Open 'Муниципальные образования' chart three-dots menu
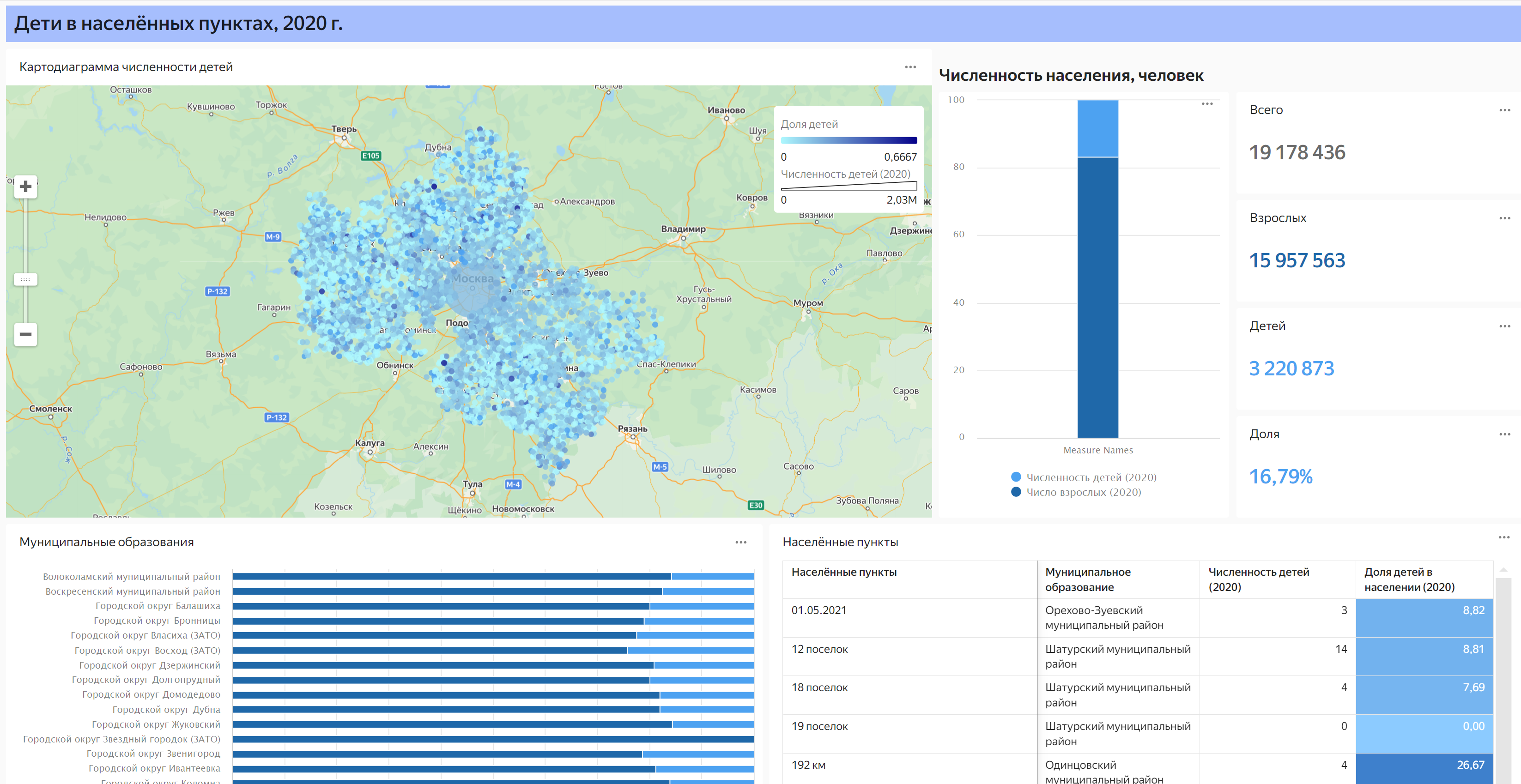1521x784 pixels. click(741, 542)
